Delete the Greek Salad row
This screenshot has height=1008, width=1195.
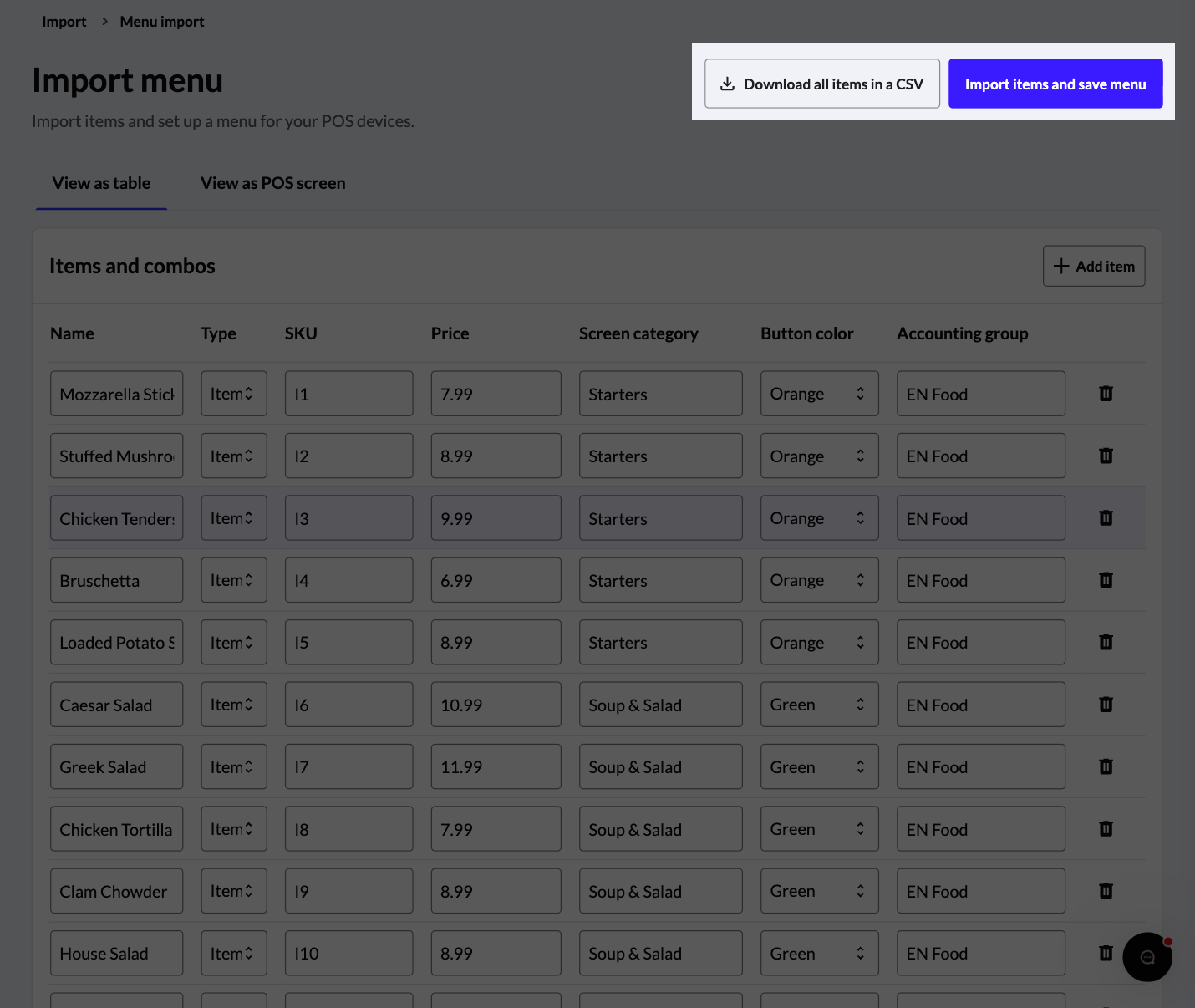coord(1106,766)
